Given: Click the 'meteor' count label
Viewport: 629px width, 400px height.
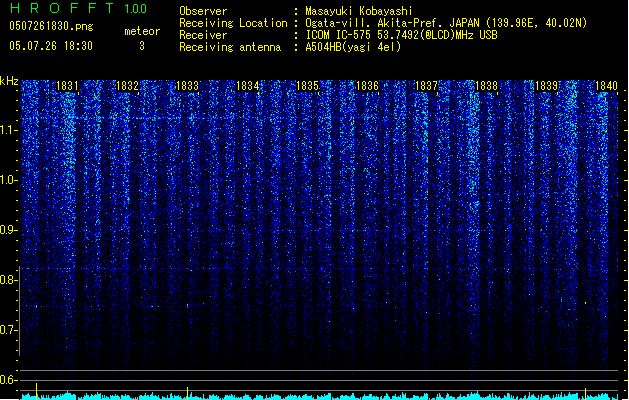Looking at the screenshot, I should pos(142,31).
